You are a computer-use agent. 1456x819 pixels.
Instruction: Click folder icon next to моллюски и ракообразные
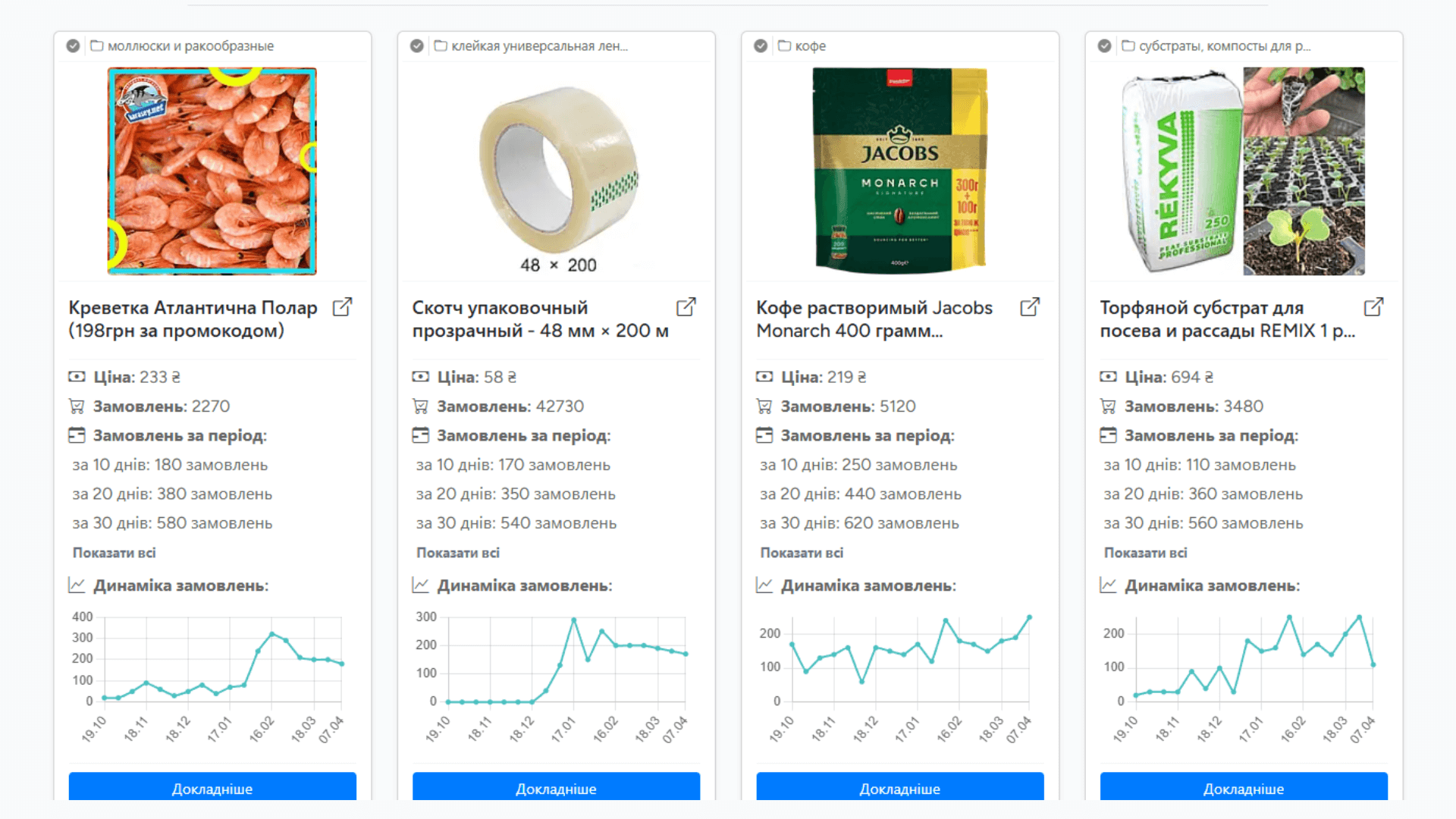pos(97,45)
